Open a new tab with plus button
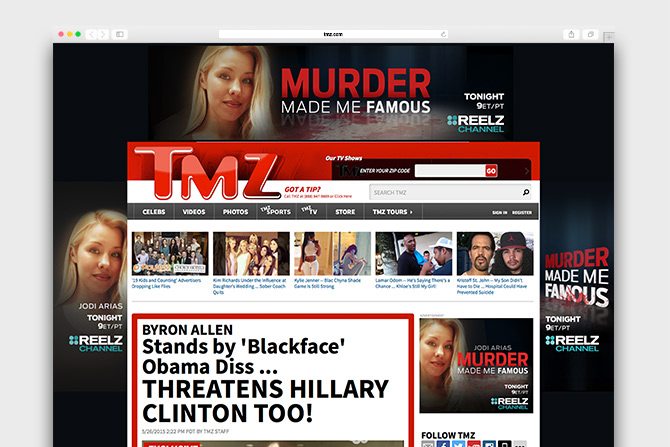Viewport: 670px width, 447px height. [608, 37]
